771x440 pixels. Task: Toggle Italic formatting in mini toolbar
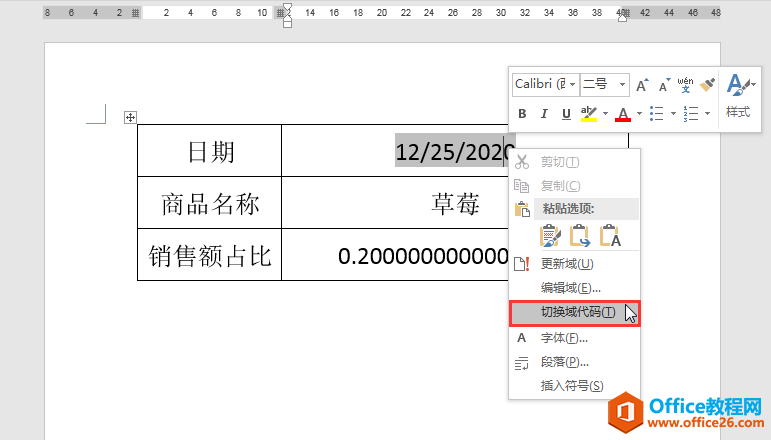pos(544,114)
